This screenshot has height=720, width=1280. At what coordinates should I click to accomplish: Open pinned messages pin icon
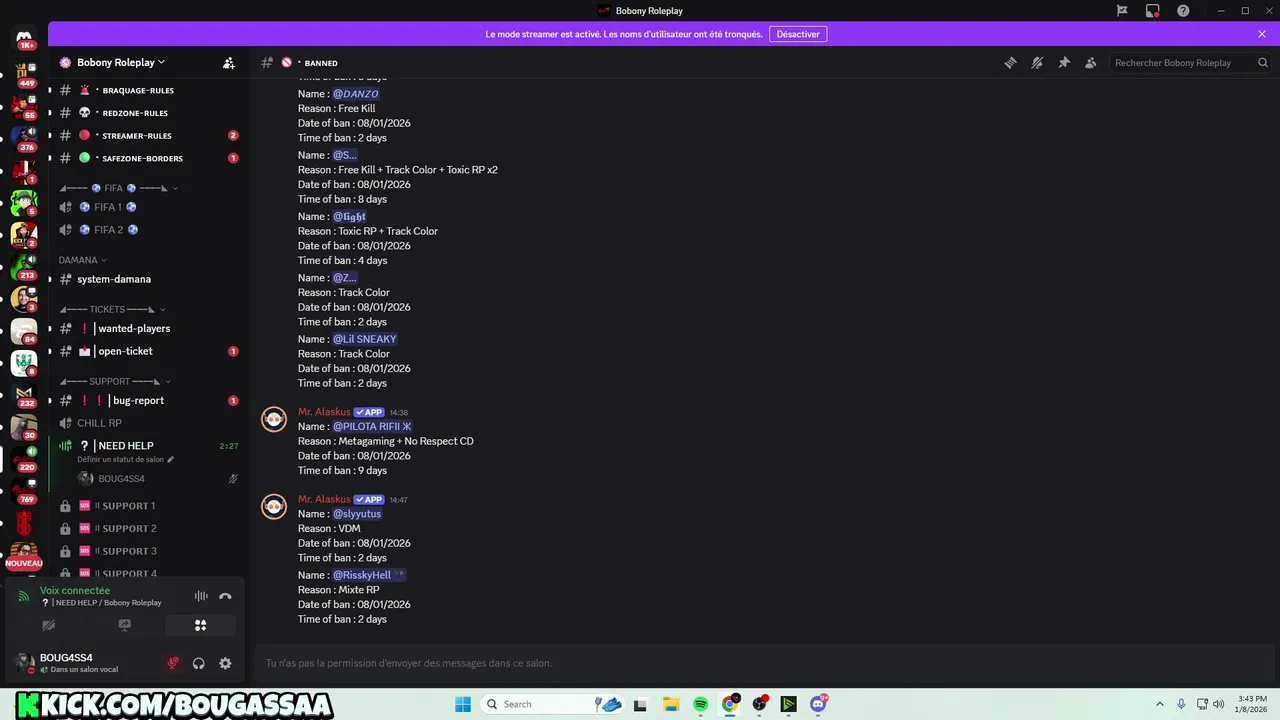tap(1064, 62)
